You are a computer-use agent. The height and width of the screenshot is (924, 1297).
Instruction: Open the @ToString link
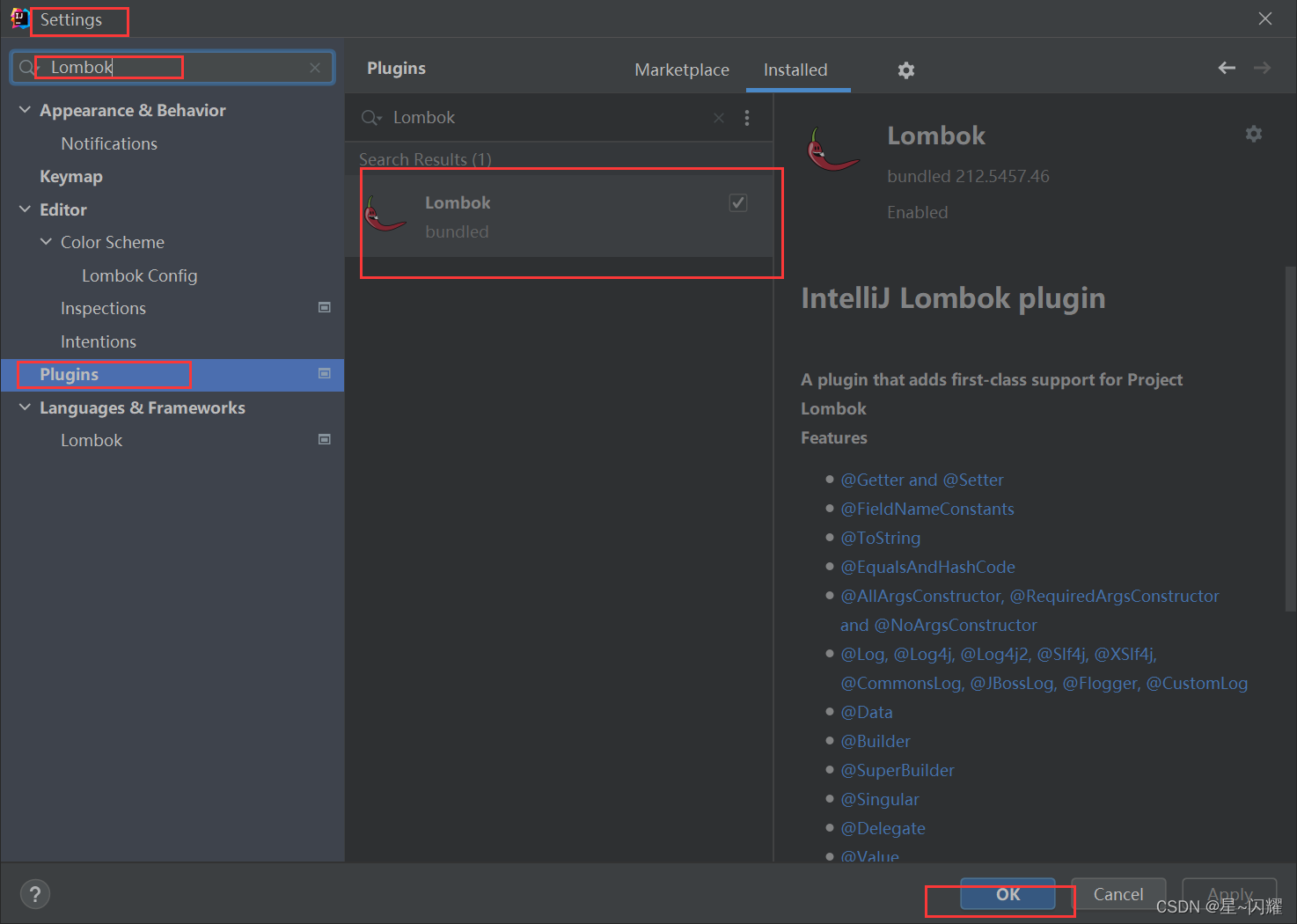point(881,538)
